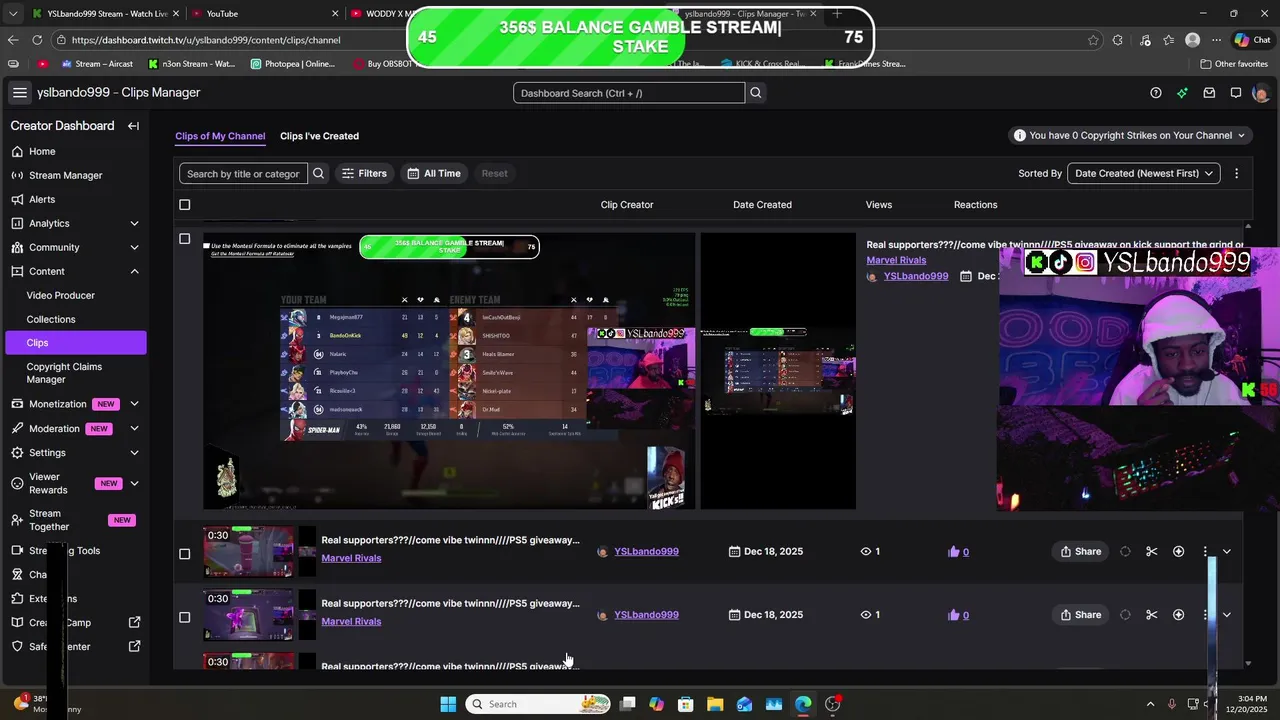Expand the Community sidebar section
Image resolution: width=1280 pixels, height=720 pixels.
coord(134,247)
